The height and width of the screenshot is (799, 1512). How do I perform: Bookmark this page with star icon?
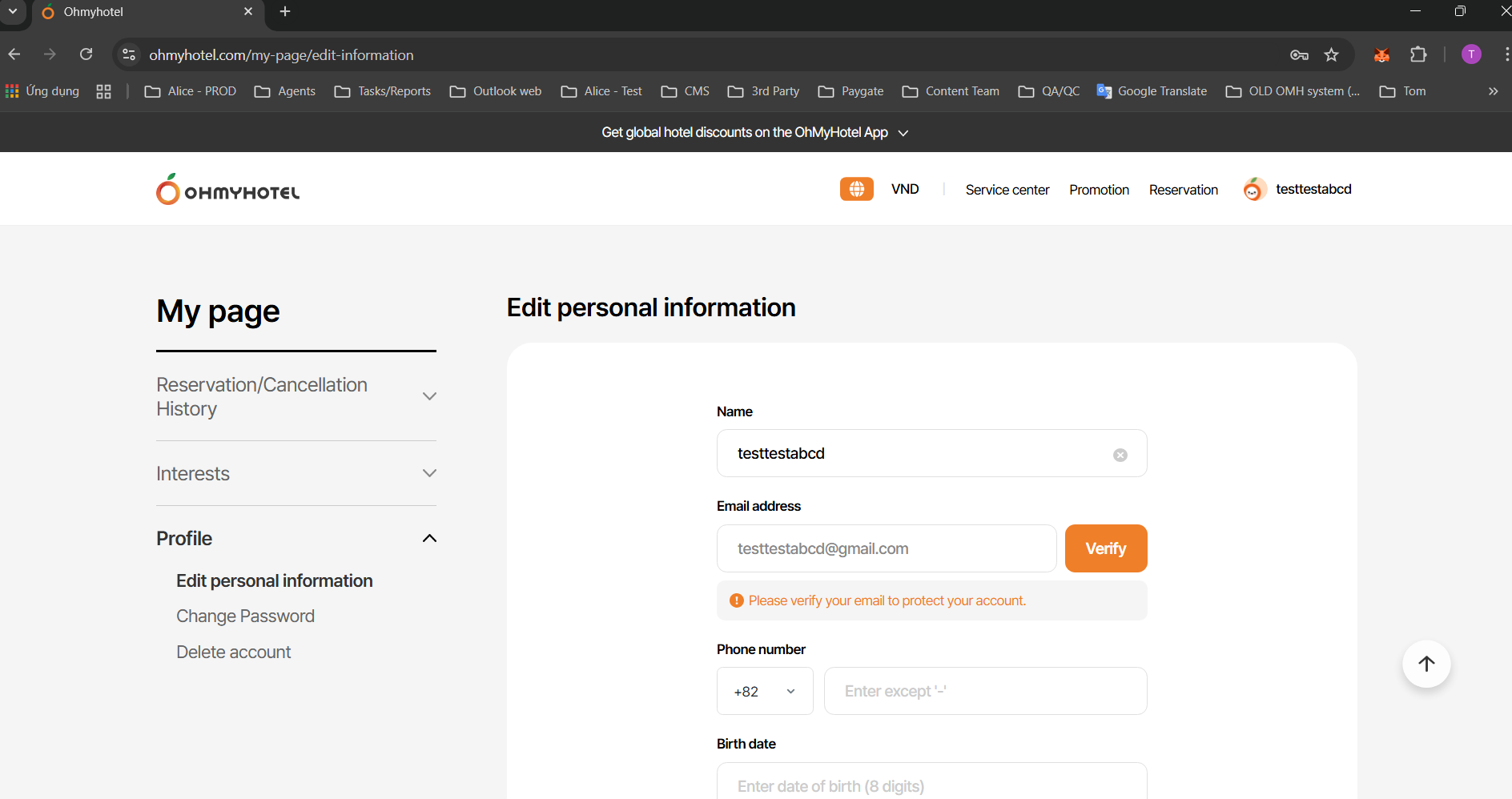pos(1331,54)
